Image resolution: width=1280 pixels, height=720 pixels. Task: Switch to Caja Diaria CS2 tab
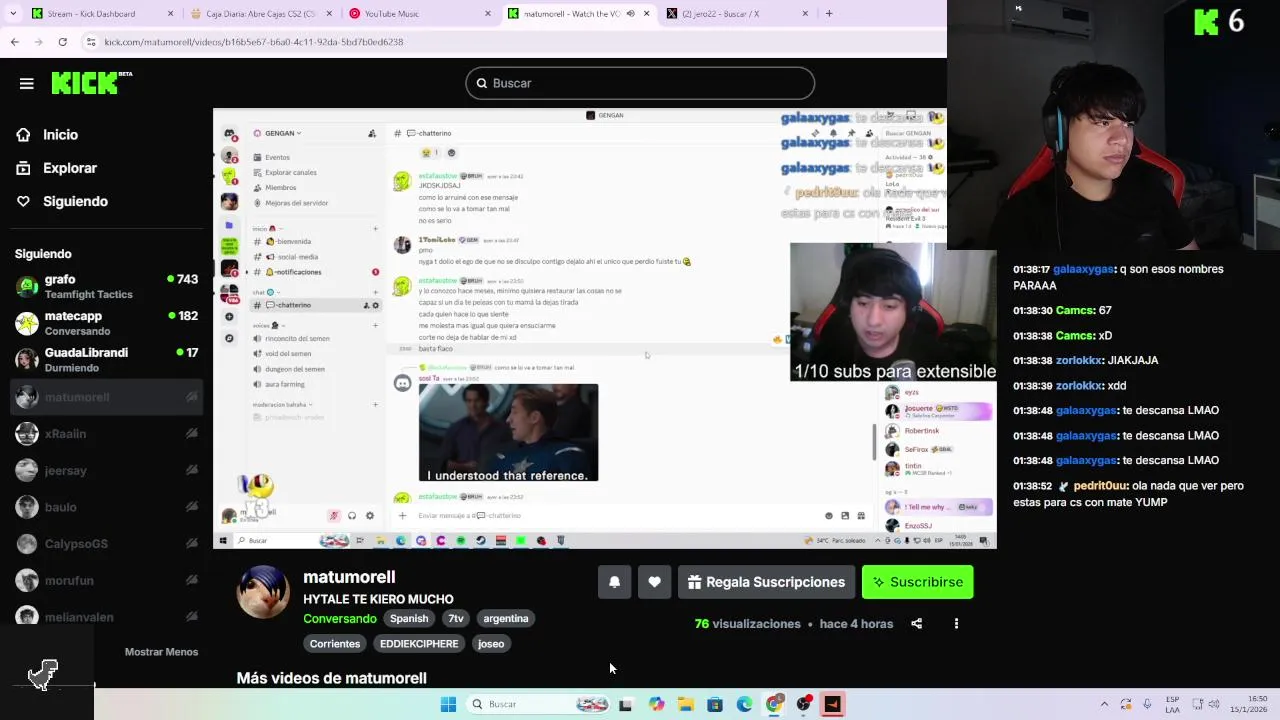click(260, 14)
